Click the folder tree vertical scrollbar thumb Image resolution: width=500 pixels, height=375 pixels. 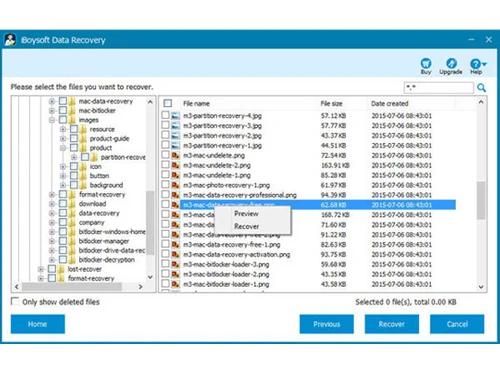[x=150, y=223]
